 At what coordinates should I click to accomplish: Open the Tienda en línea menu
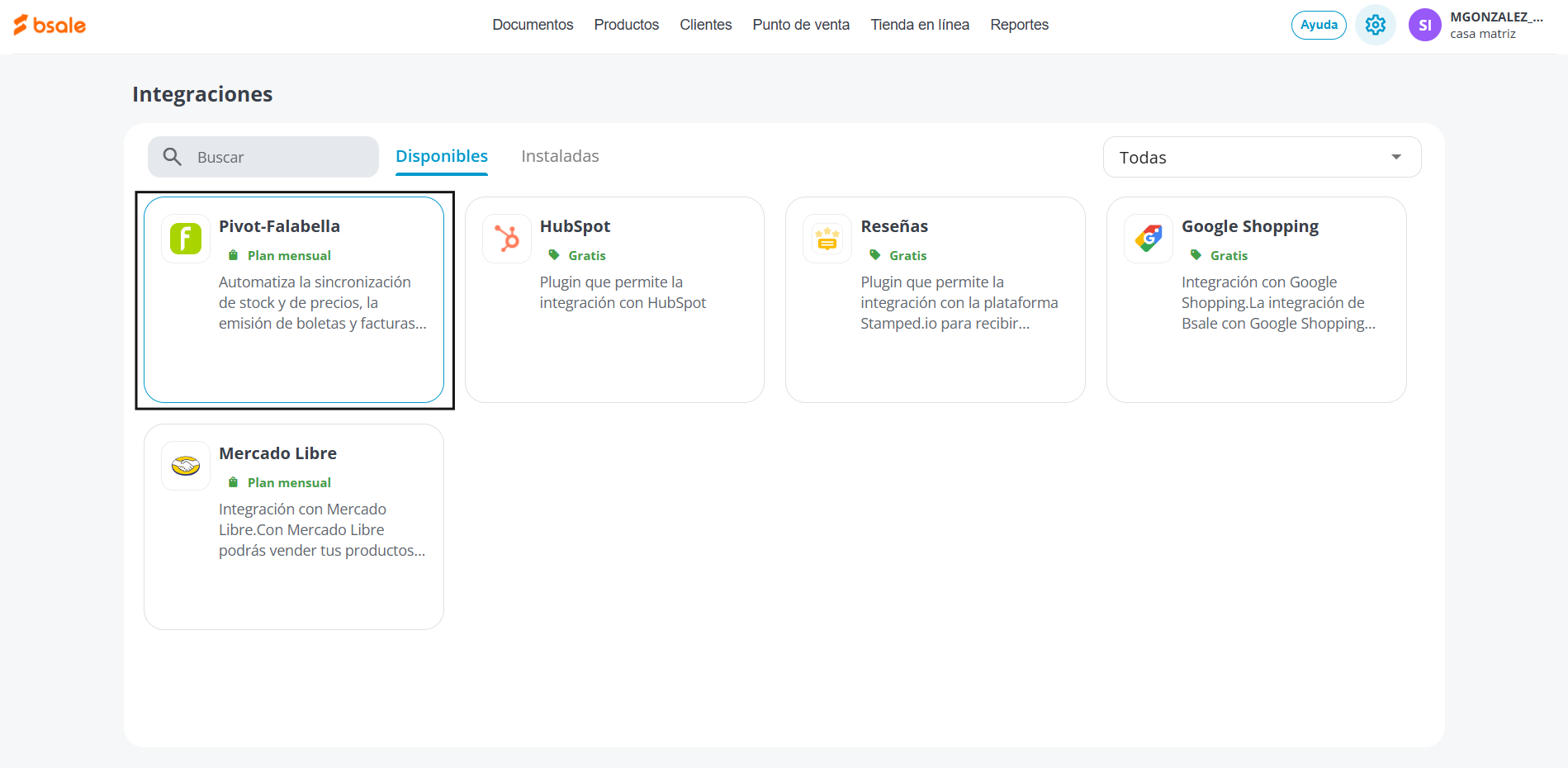920,25
